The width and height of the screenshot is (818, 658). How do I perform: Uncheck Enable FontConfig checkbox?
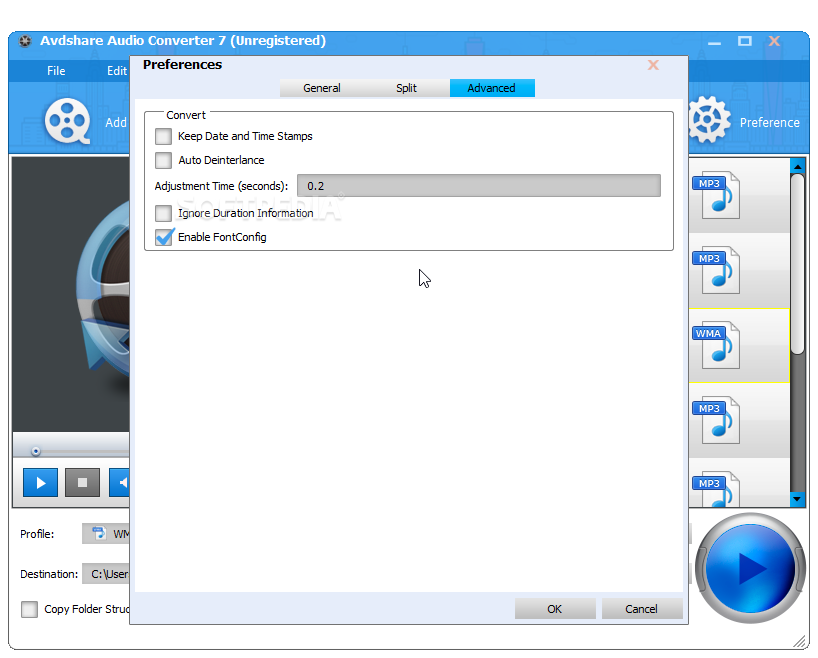tap(164, 237)
